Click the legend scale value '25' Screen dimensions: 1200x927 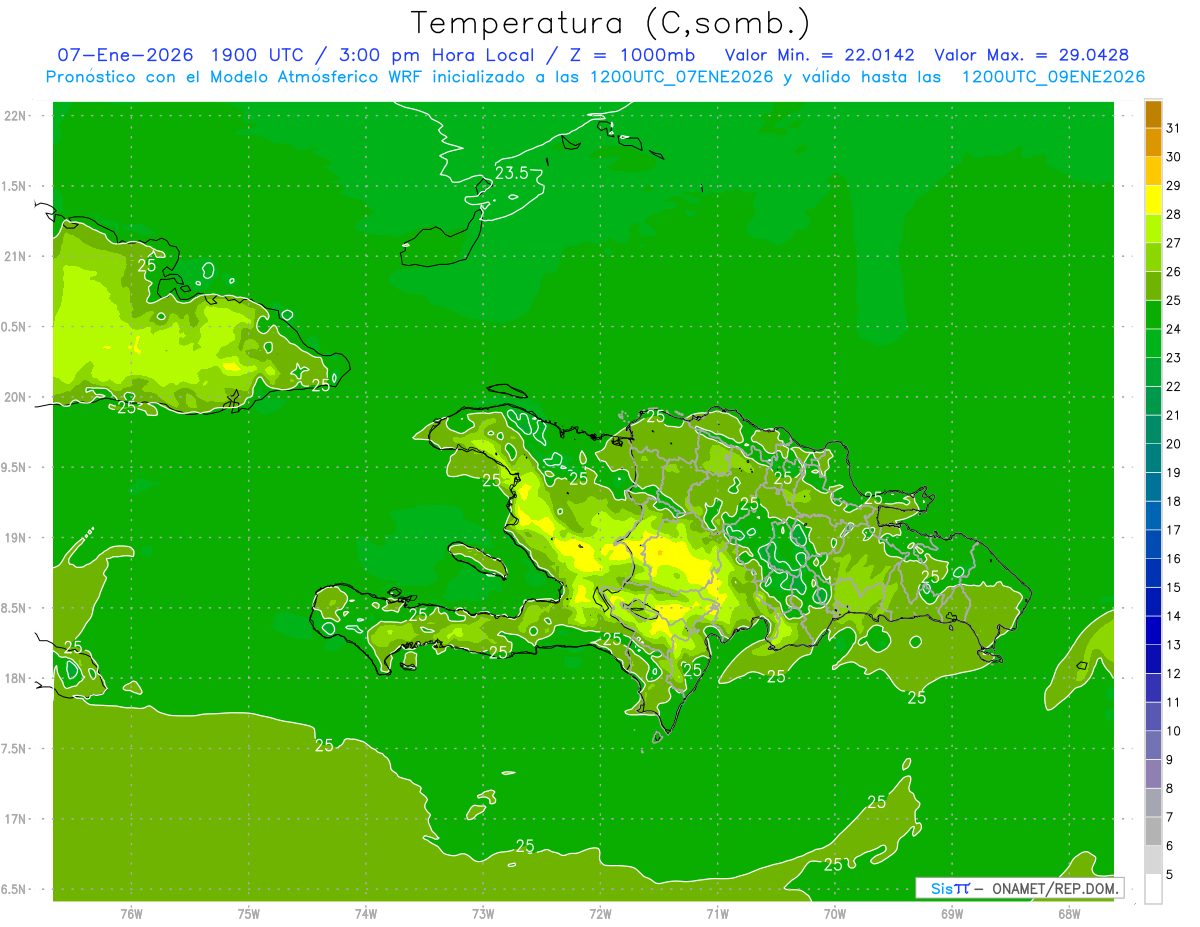click(x=1174, y=300)
